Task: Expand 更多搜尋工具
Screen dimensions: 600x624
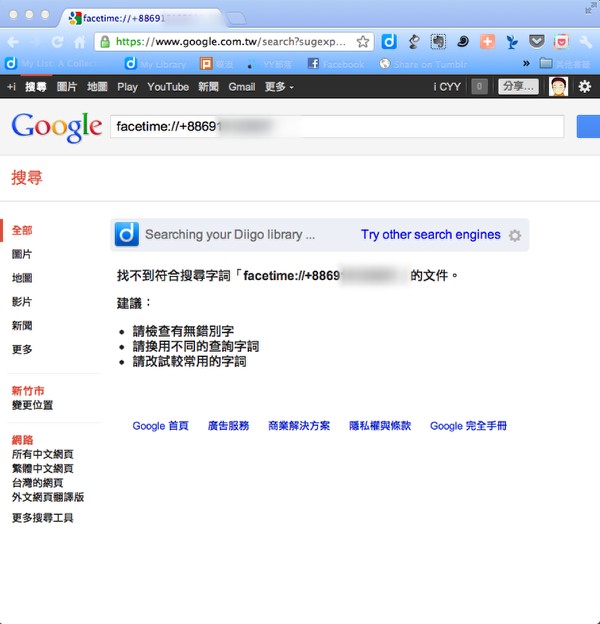Action: (x=43, y=518)
